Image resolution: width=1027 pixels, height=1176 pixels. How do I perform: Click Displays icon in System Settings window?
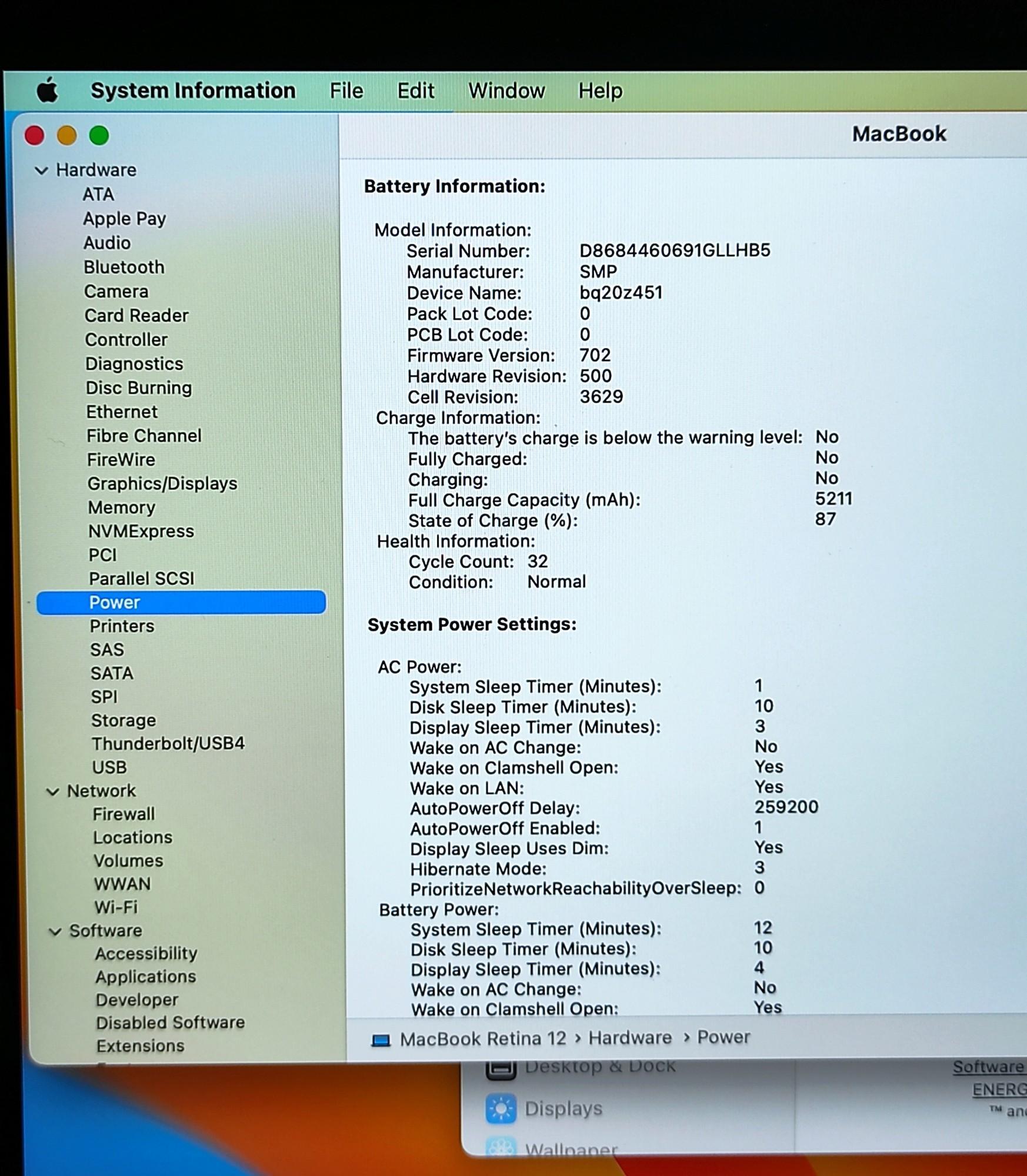click(x=501, y=1108)
